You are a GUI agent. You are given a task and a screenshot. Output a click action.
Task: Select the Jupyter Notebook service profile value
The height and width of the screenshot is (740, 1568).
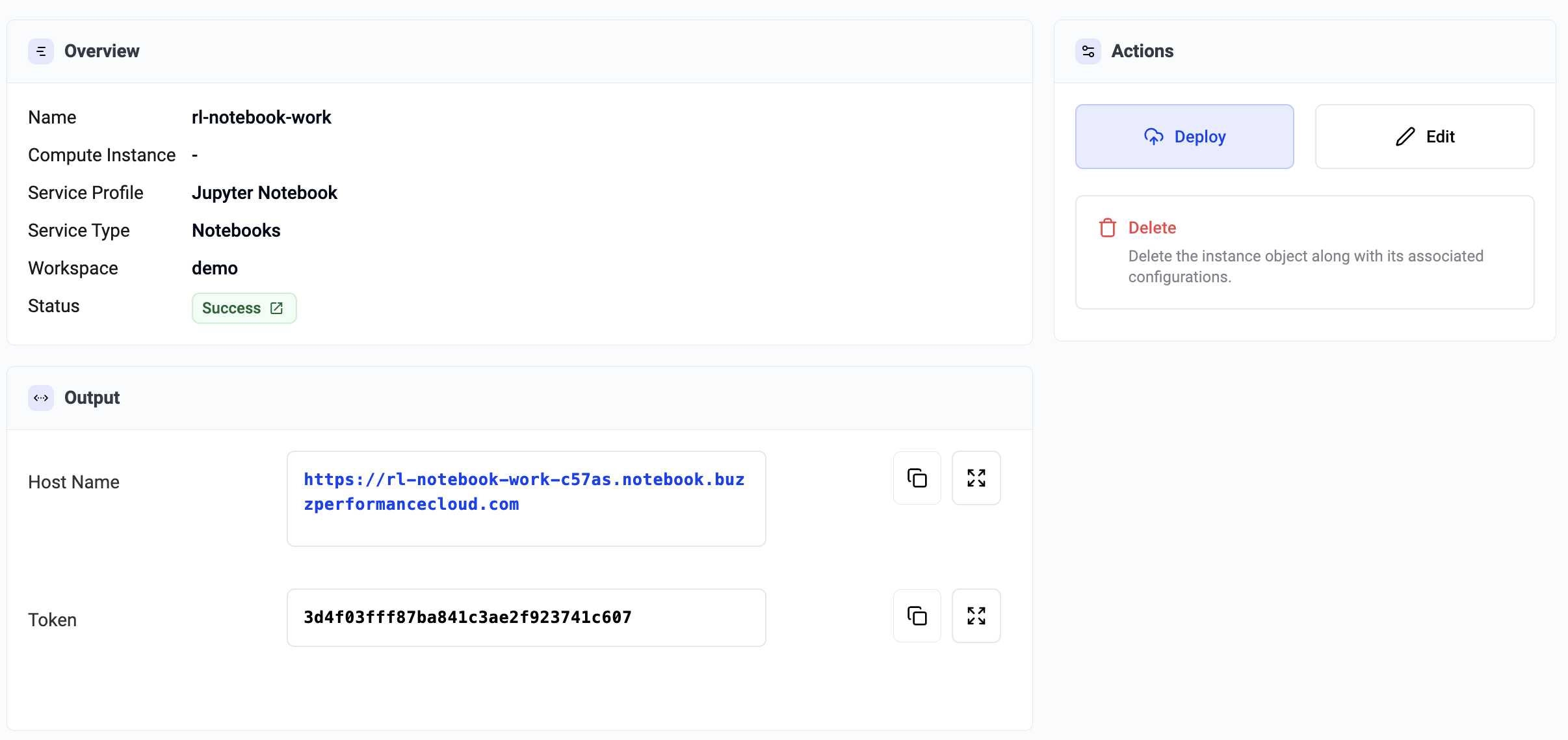click(265, 193)
